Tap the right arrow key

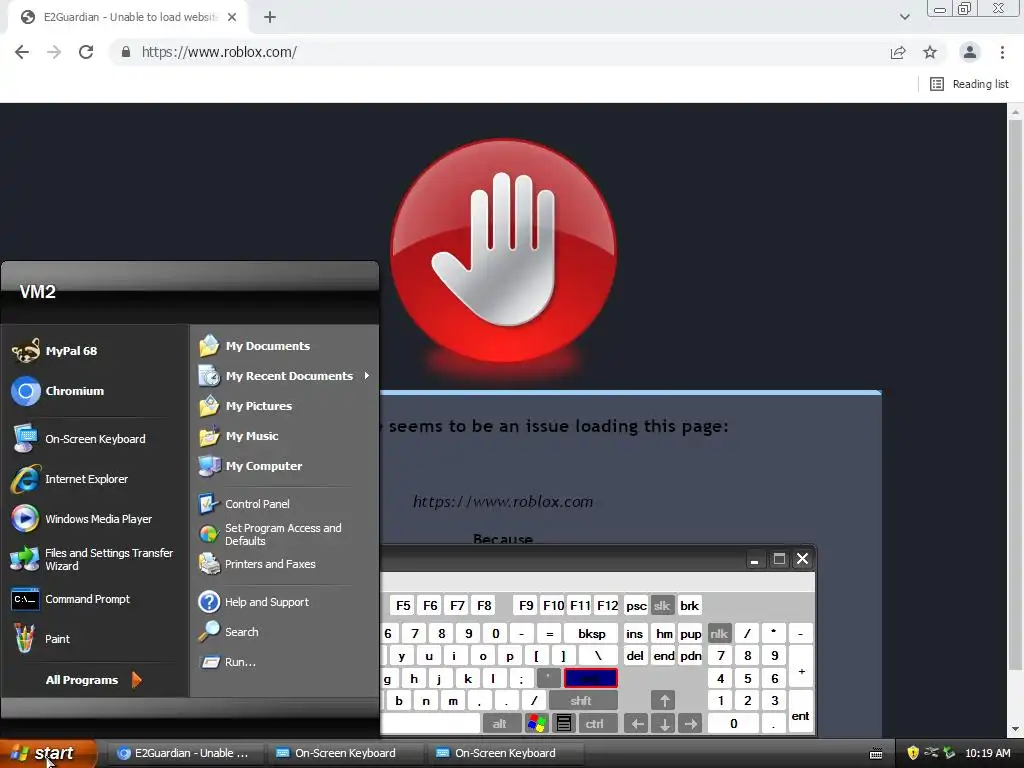click(690, 724)
